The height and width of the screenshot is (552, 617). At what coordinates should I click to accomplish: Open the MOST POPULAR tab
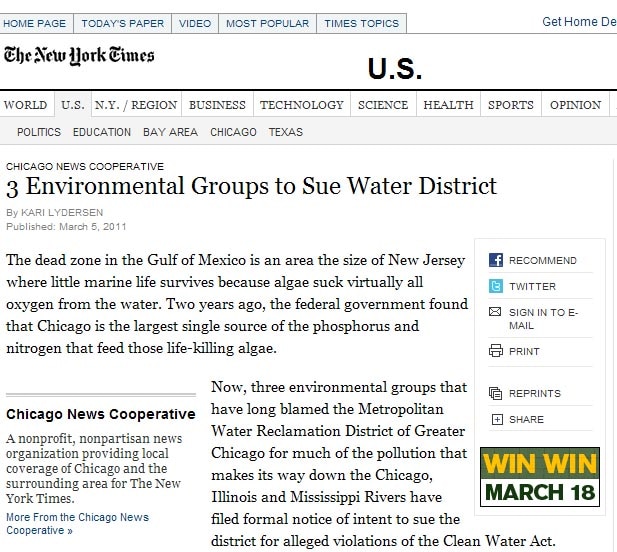(x=268, y=24)
